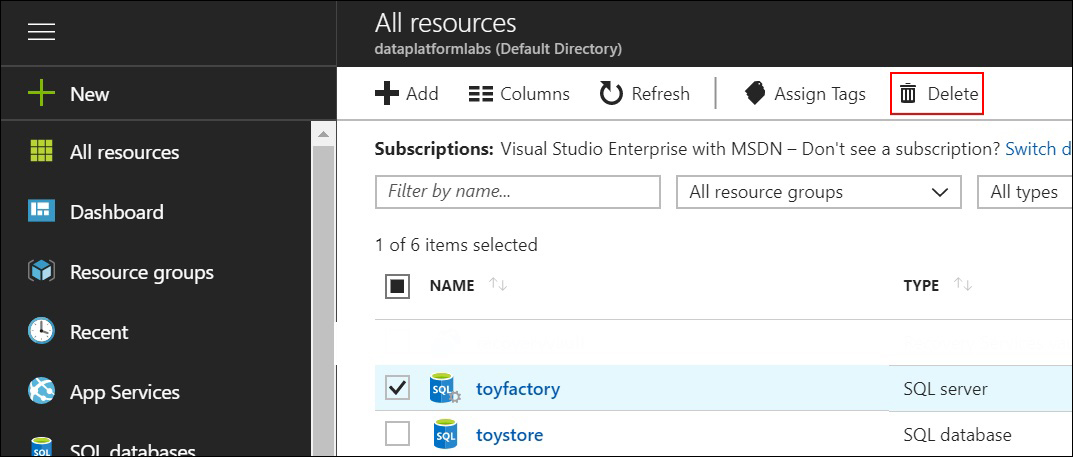The image size is (1073, 457).
Task: Click the Dashboard sidebar icon
Action: coord(41,211)
